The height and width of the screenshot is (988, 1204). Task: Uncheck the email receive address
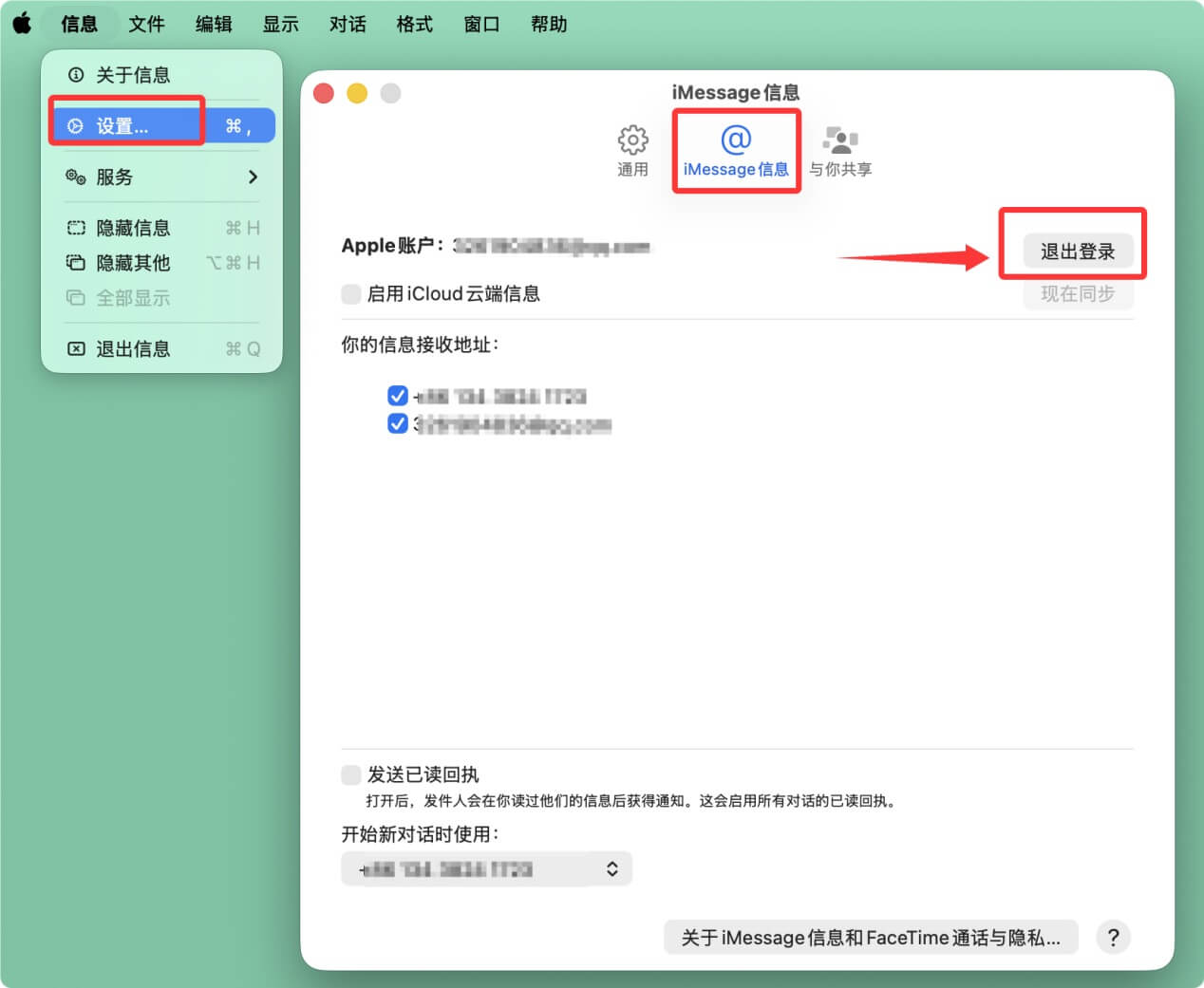[x=398, y=424]
